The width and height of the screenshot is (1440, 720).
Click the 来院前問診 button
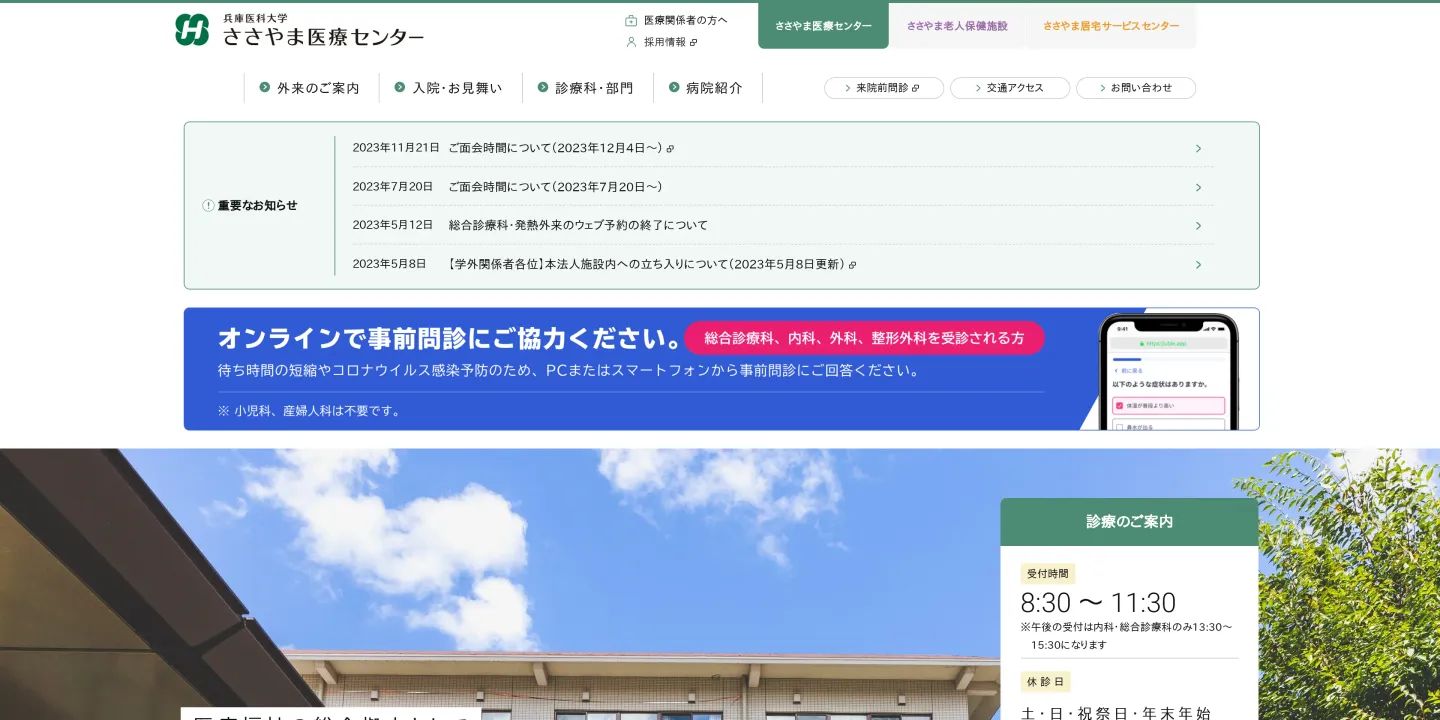884,88
